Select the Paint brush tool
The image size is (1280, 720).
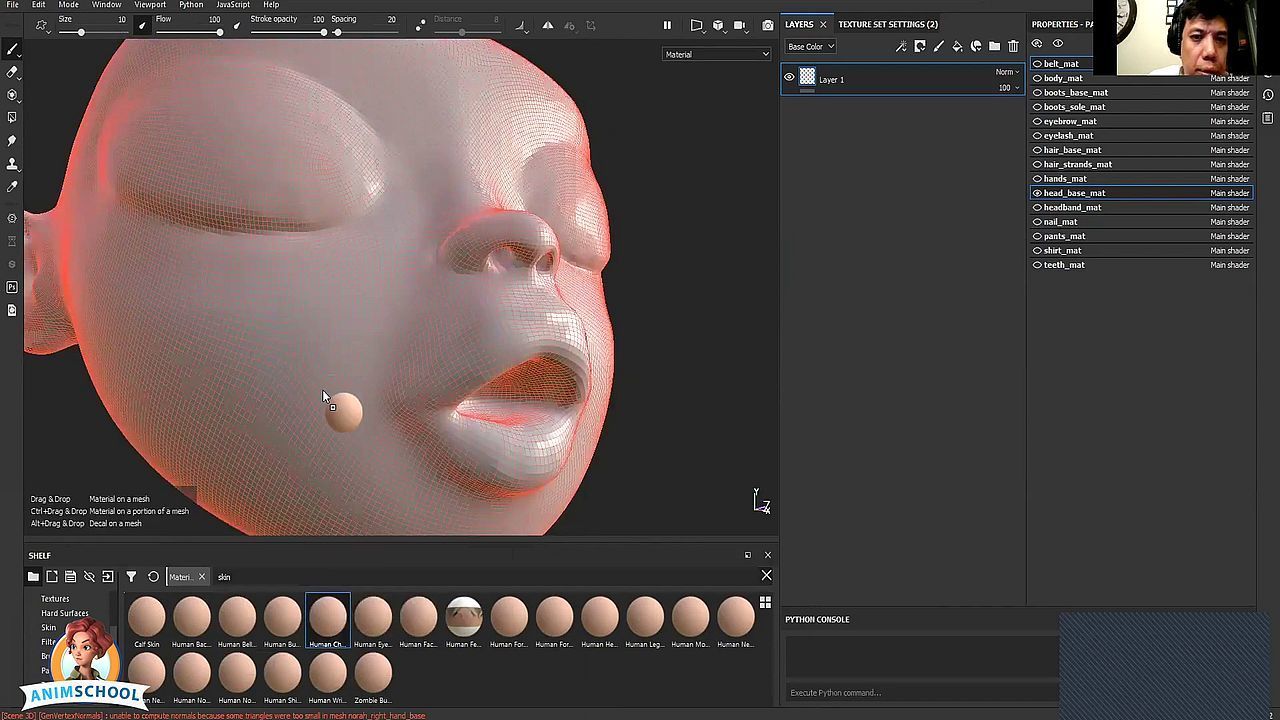pyautogui.click(x=12, y=49)
